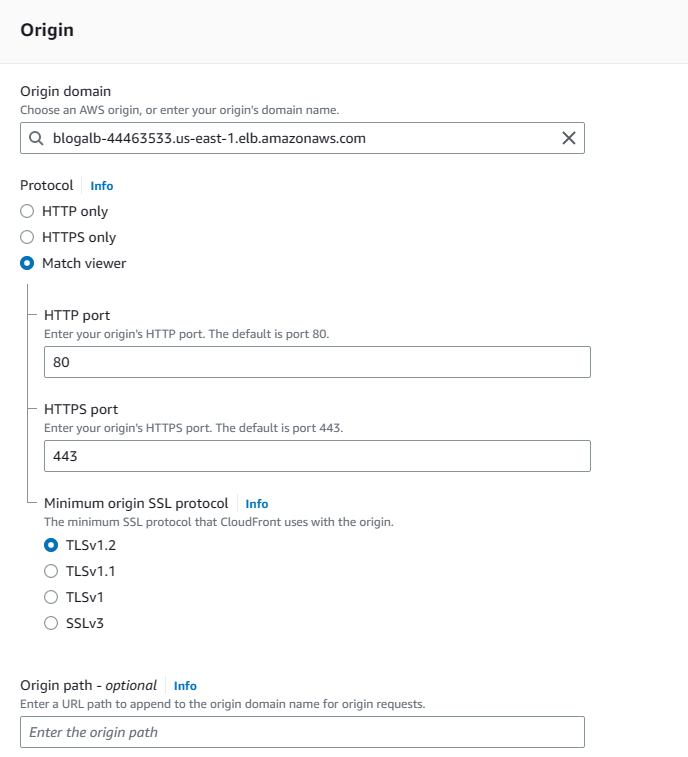The width and height of the screenshot is (688, 757).
Task: Clear the origin domain with the X icon
Action: click(x=568, y=139)
